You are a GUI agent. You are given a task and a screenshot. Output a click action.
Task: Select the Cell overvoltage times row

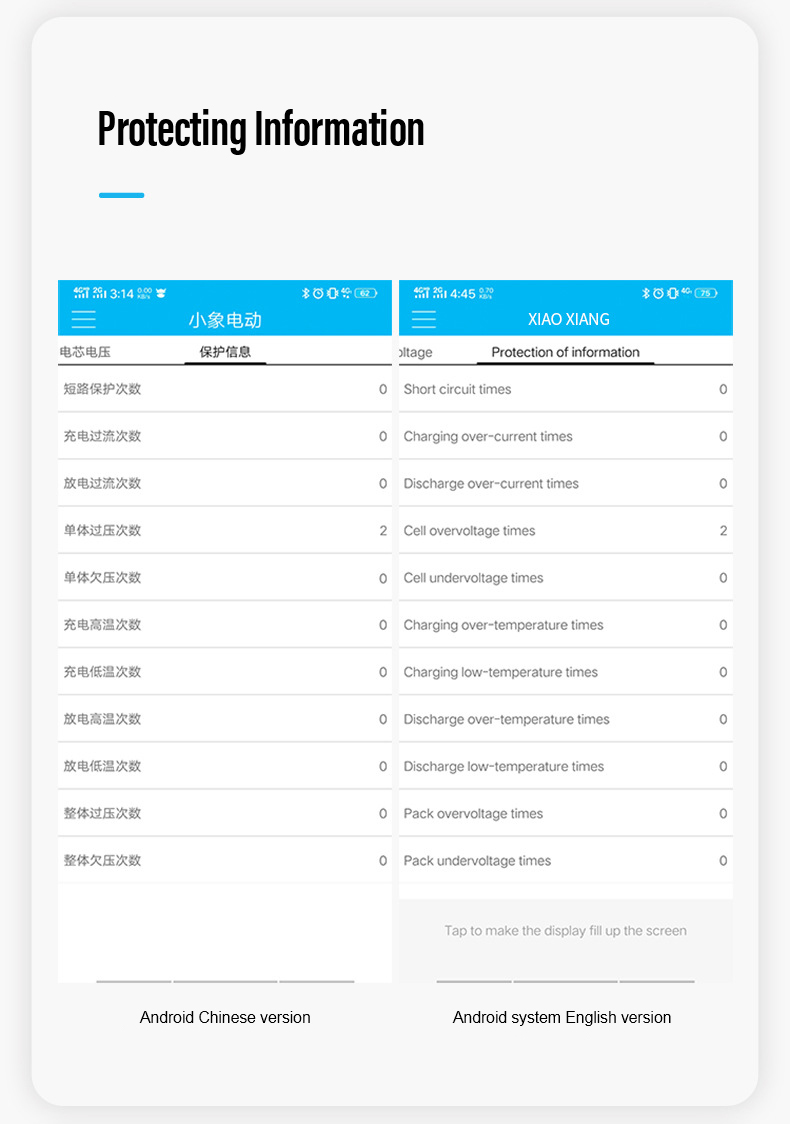click(x=565, y=531)
